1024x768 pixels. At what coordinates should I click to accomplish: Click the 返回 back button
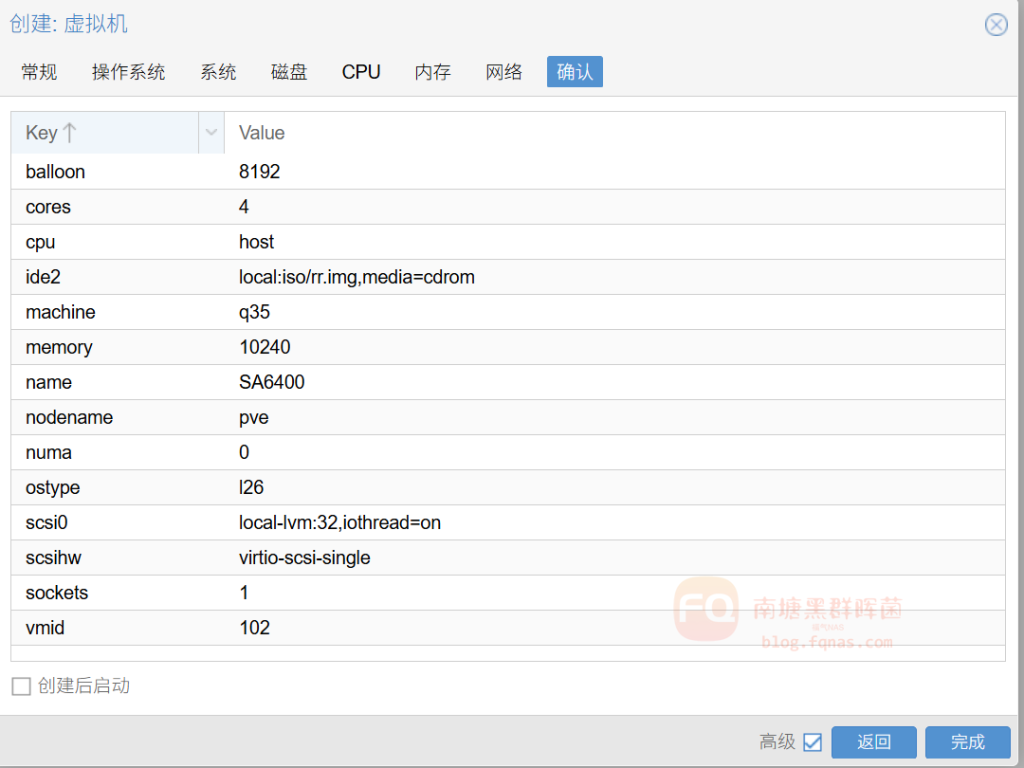point(874,742)
